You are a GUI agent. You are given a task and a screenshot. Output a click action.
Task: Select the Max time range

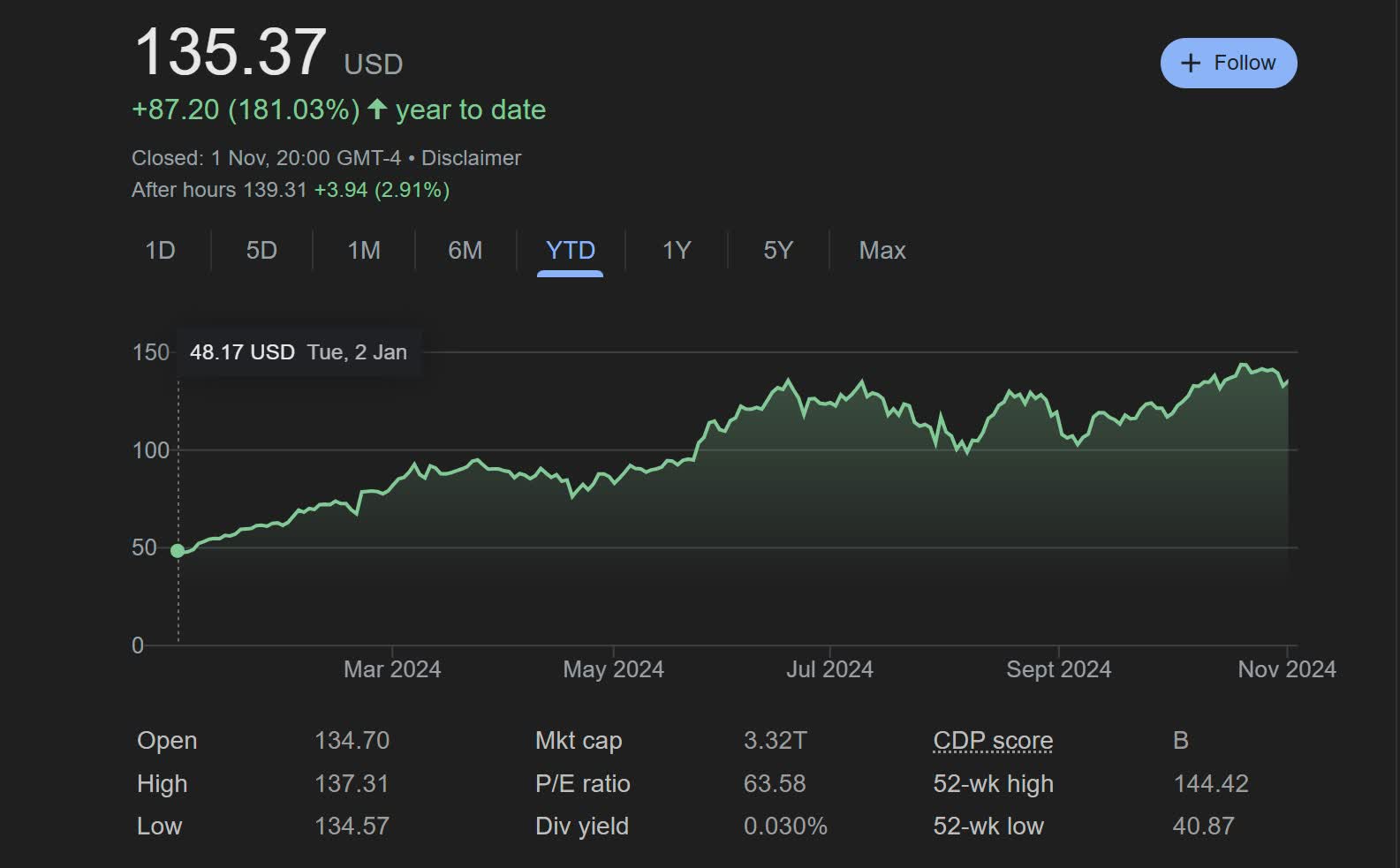882,251
